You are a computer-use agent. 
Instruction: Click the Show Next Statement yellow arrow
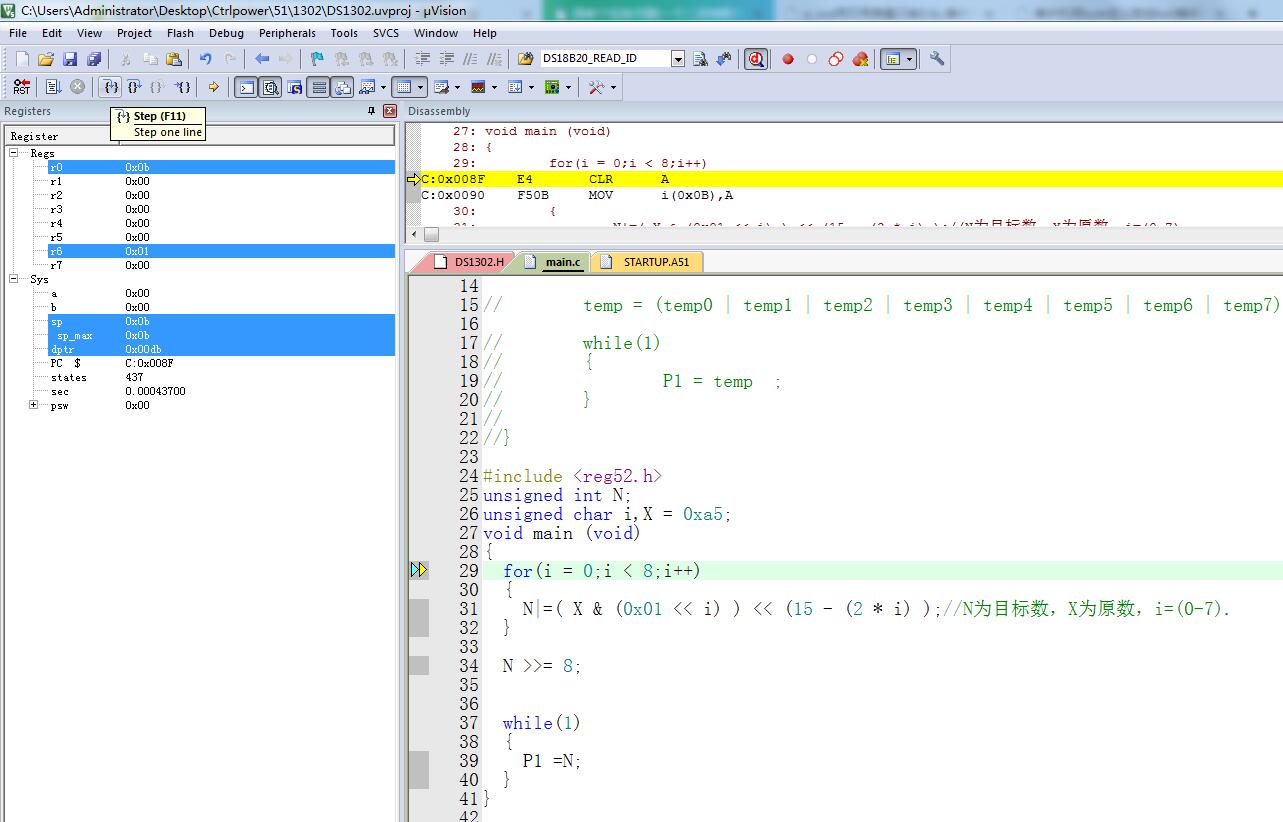pos(213,87)
